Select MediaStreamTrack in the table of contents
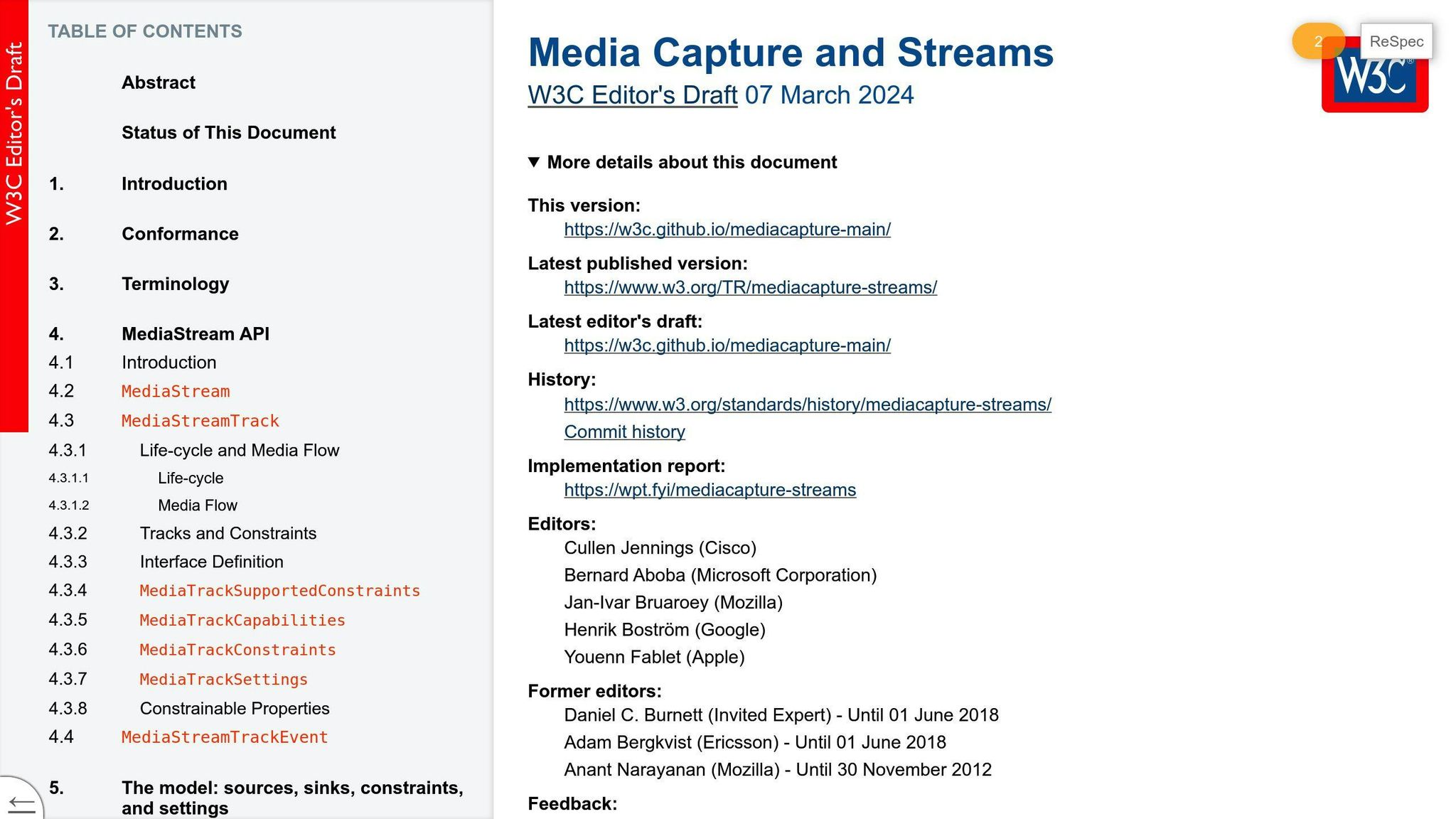 (x=200, y=420)
